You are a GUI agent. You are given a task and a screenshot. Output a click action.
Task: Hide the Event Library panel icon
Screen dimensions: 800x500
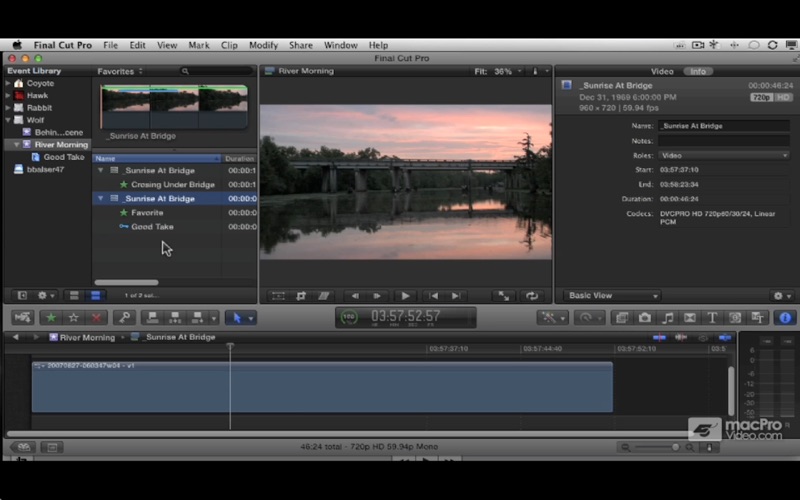pos(22,295)
